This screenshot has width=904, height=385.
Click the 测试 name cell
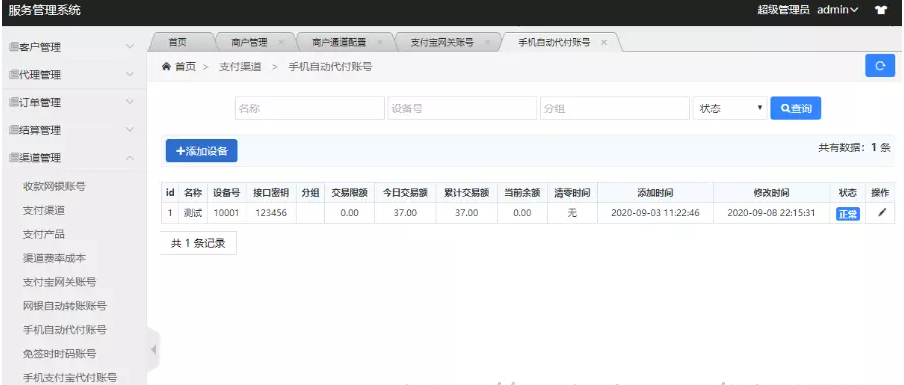click(x=193, y=213)
